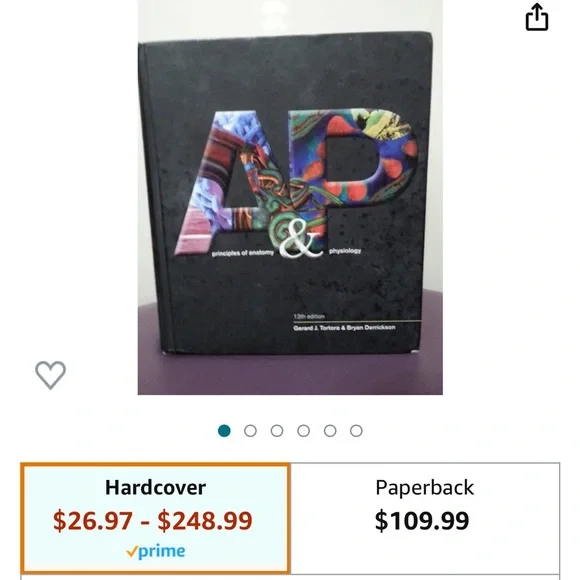580x580 pixels.
Task: Tap the share icon
Action: [x=536, y=17]
